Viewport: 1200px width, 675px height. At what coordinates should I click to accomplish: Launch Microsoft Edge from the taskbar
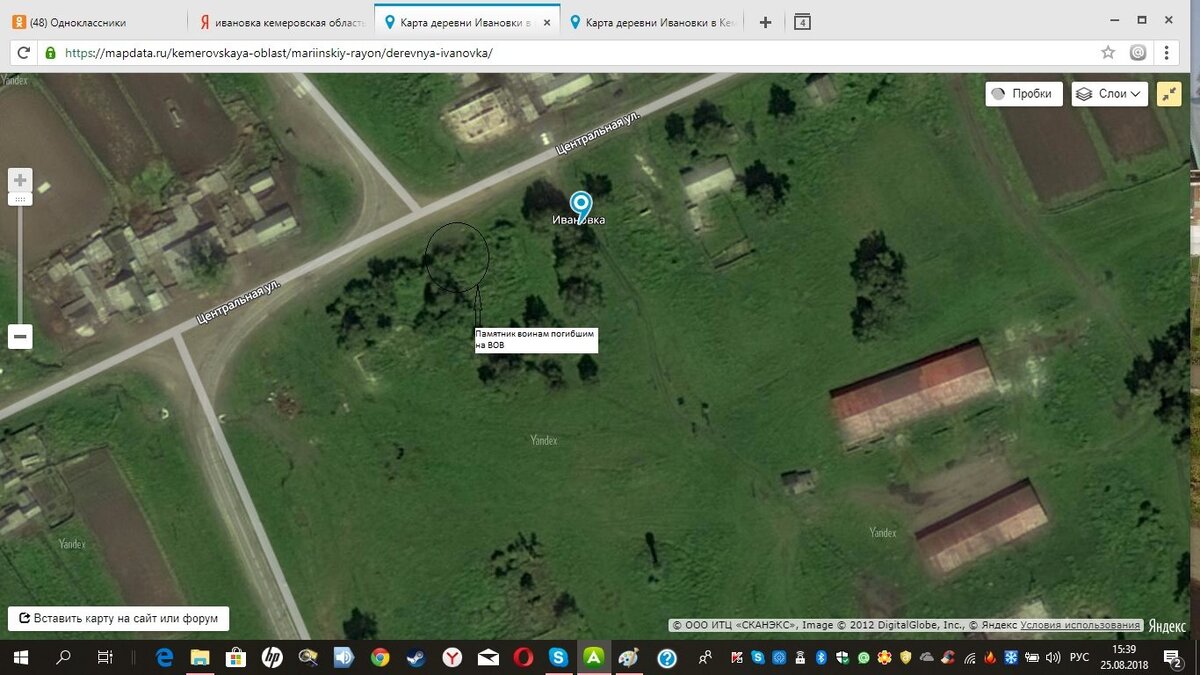165,657
